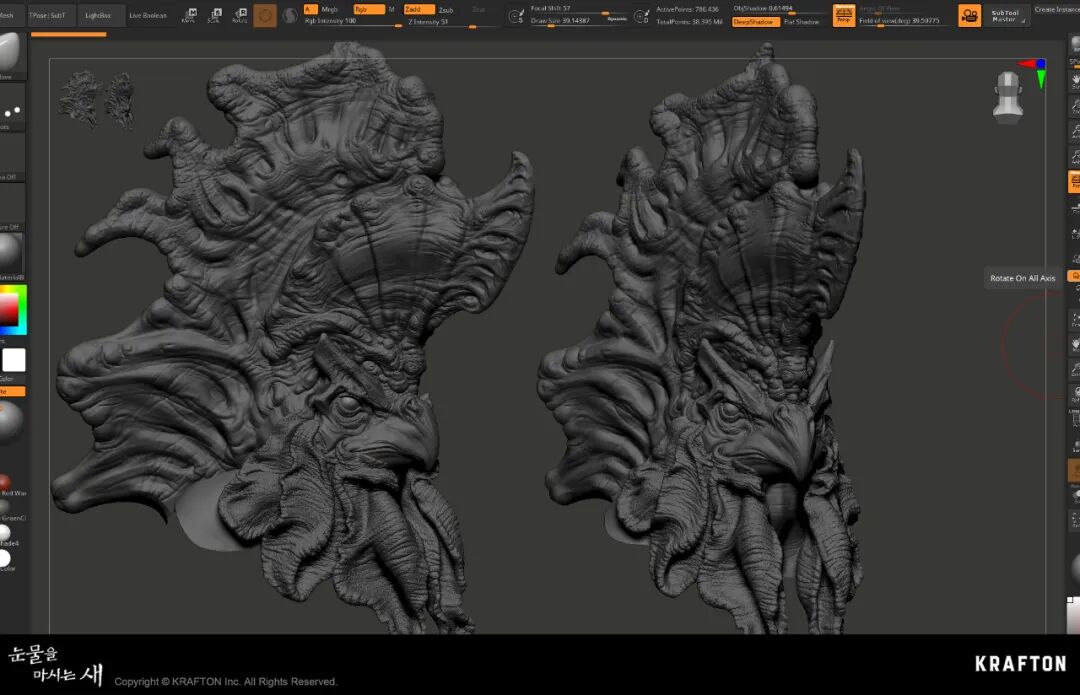Click the TotalPoints count readout
This screenshot has height=695, width=1080.
[x=689, y=22]
